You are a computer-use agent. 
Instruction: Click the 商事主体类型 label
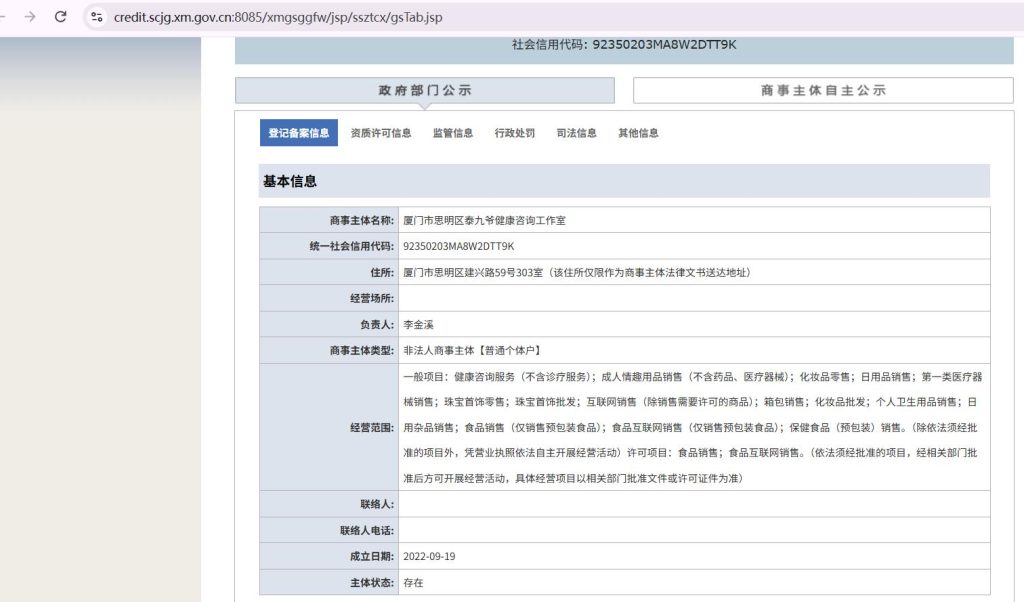tap(361, 351)
